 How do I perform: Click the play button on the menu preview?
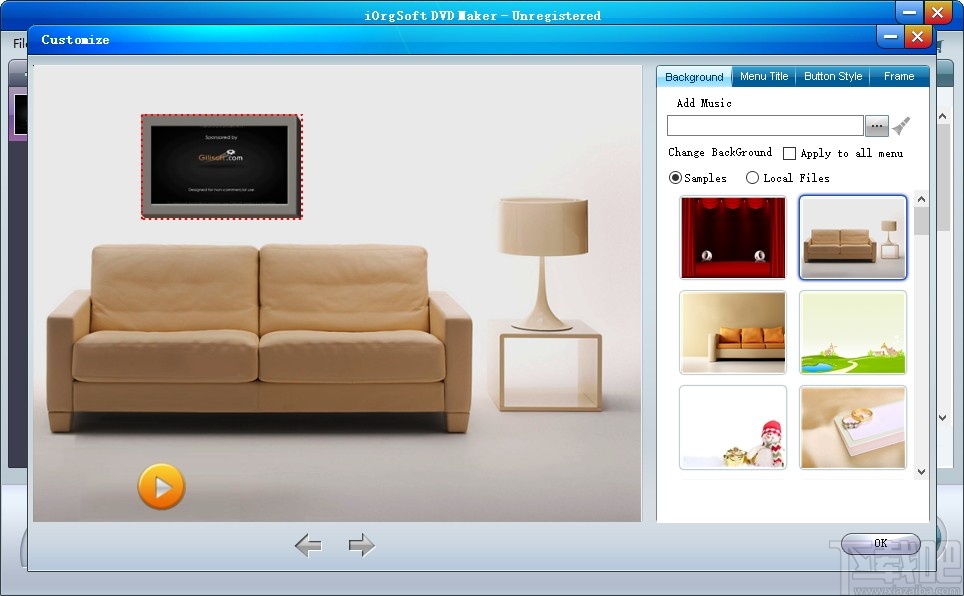coord(161,489)
